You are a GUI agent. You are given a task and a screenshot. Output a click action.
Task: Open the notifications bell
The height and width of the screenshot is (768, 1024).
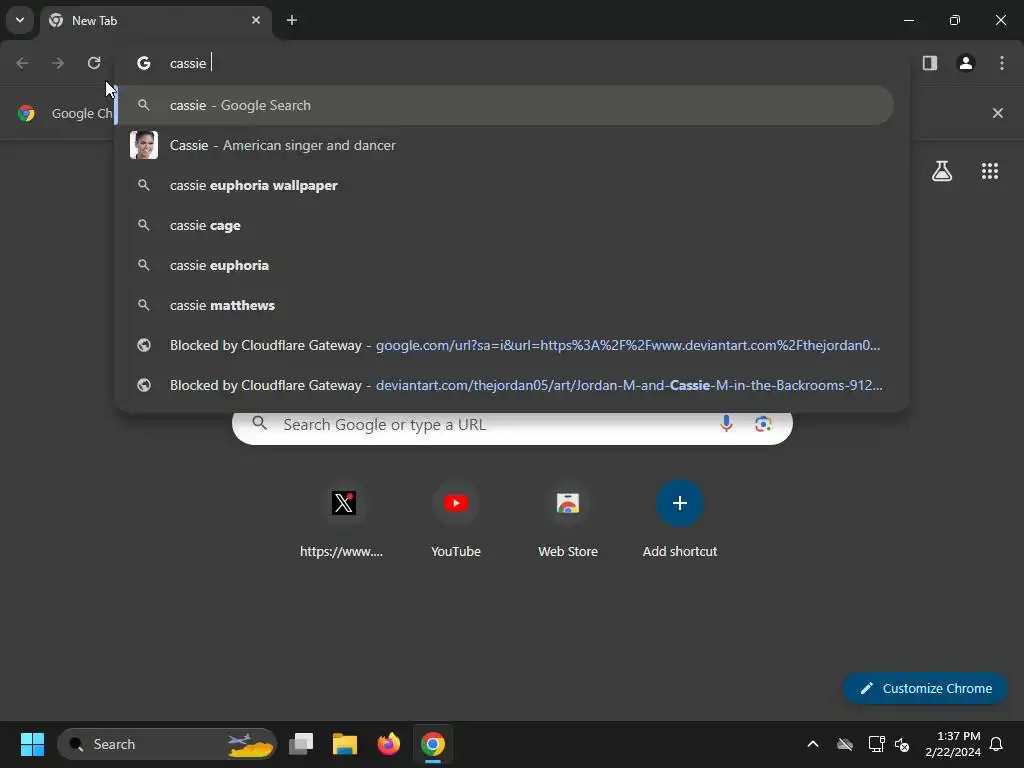pos(997,744)
